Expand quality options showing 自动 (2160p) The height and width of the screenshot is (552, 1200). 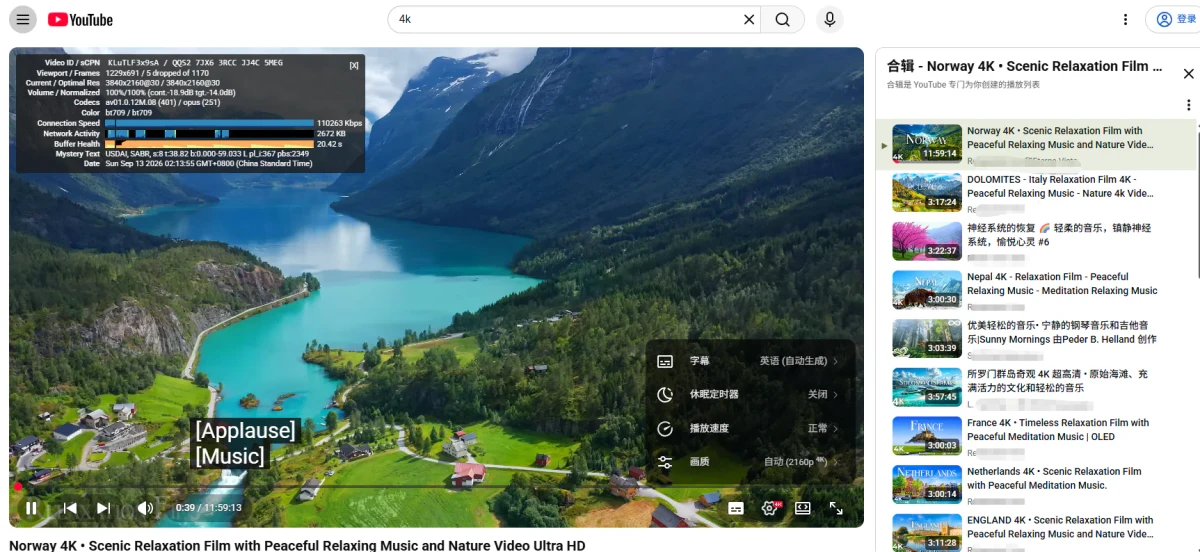(801, 462)
